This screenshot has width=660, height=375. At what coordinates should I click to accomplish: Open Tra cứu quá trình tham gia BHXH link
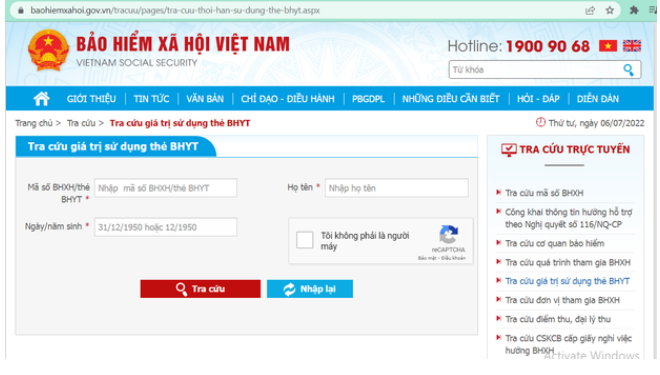click(568, 263)
